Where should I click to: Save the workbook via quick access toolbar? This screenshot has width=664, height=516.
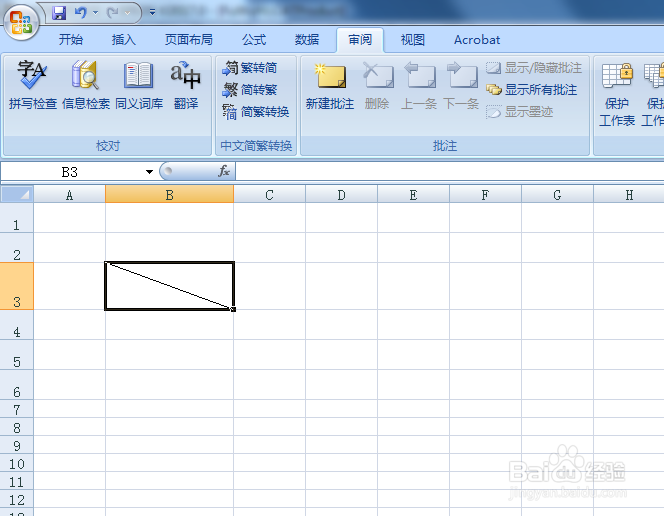59,13
